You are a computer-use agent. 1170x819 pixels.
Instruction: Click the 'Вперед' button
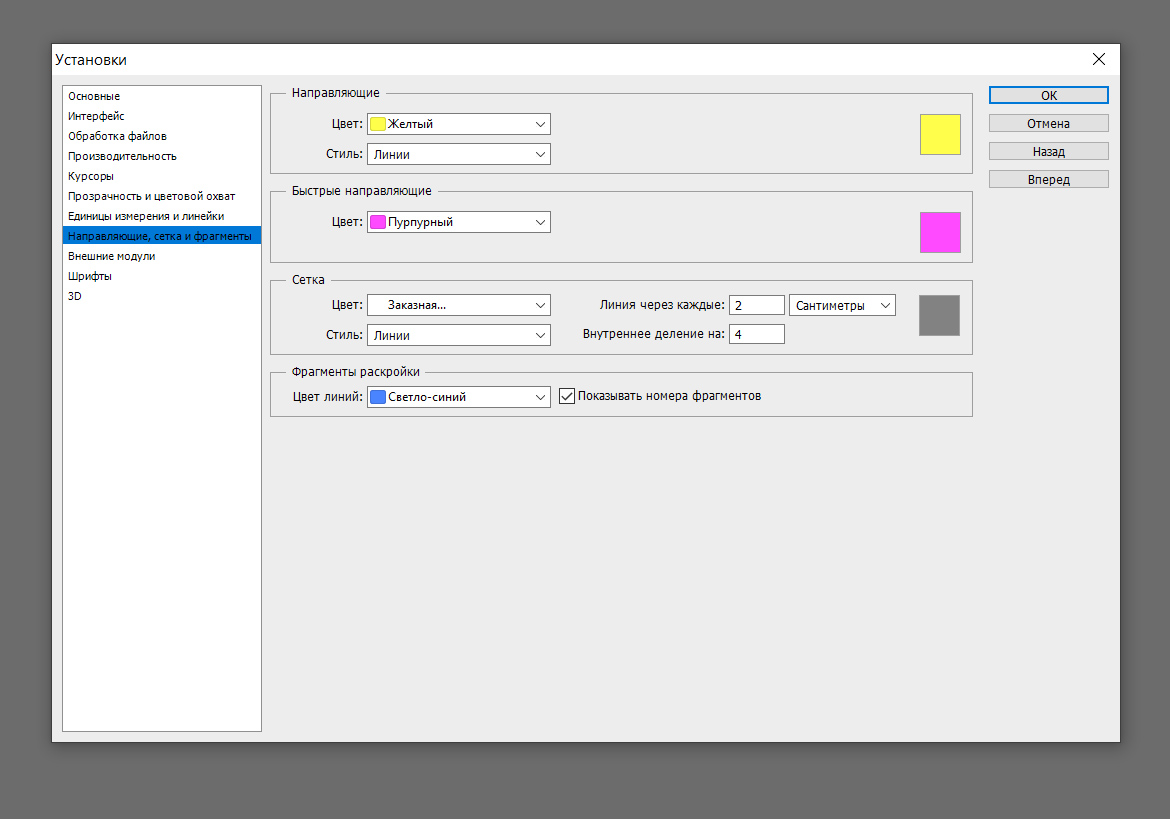point(1048,180)
